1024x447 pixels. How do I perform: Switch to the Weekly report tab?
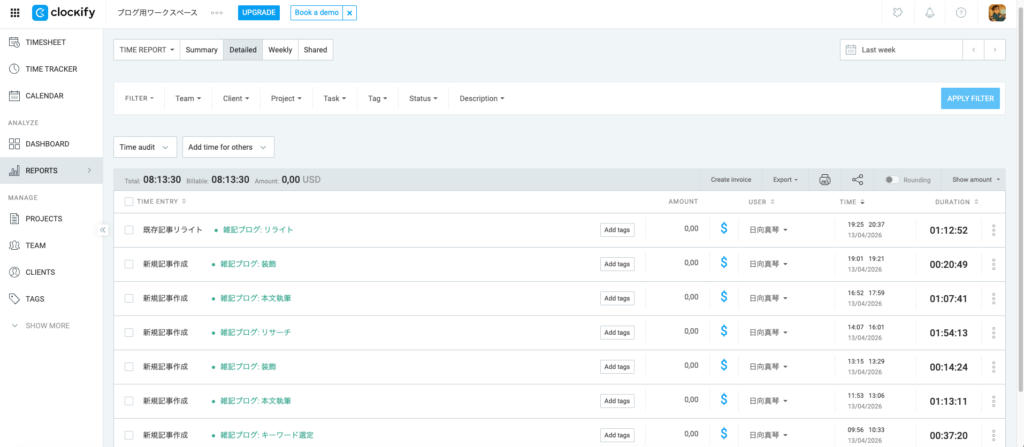click(280, 50)
